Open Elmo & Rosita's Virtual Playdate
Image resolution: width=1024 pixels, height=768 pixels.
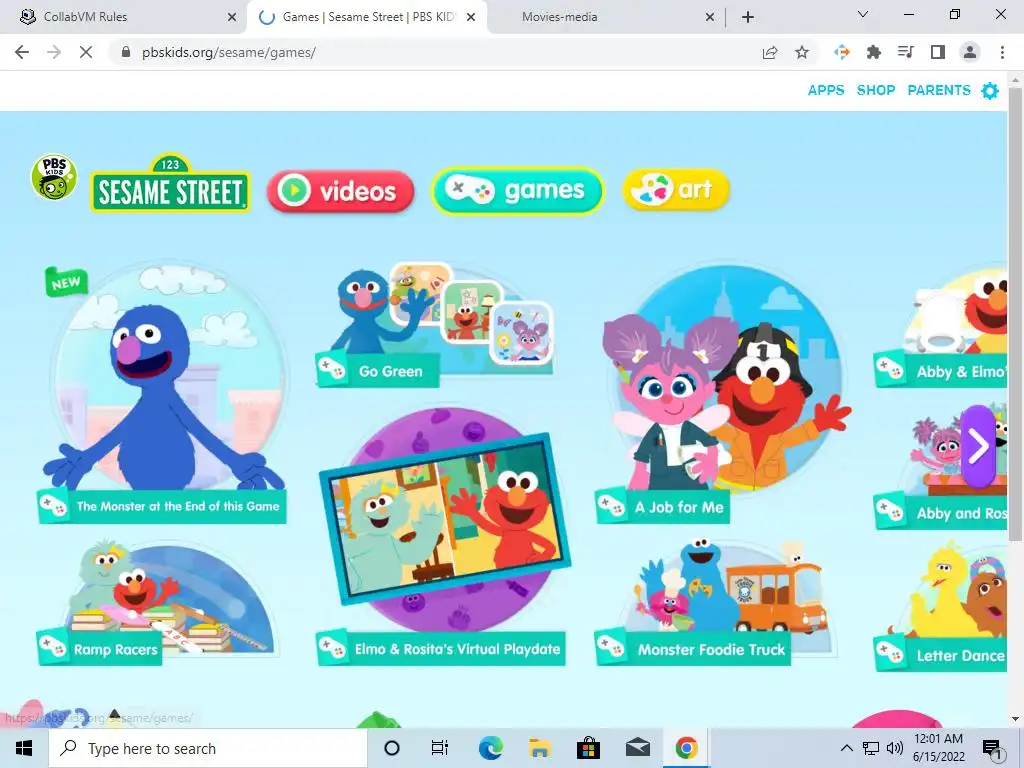point(442,536)
